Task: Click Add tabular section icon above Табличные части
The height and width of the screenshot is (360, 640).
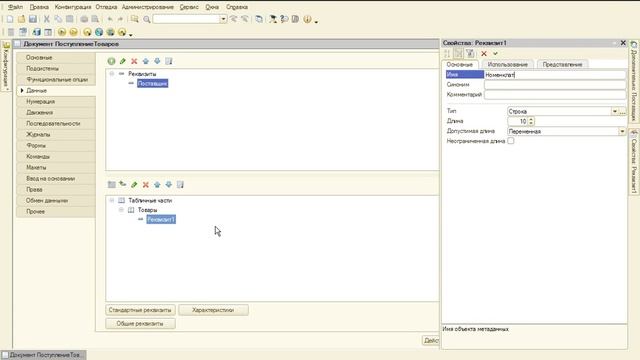Action: (111, 184)
